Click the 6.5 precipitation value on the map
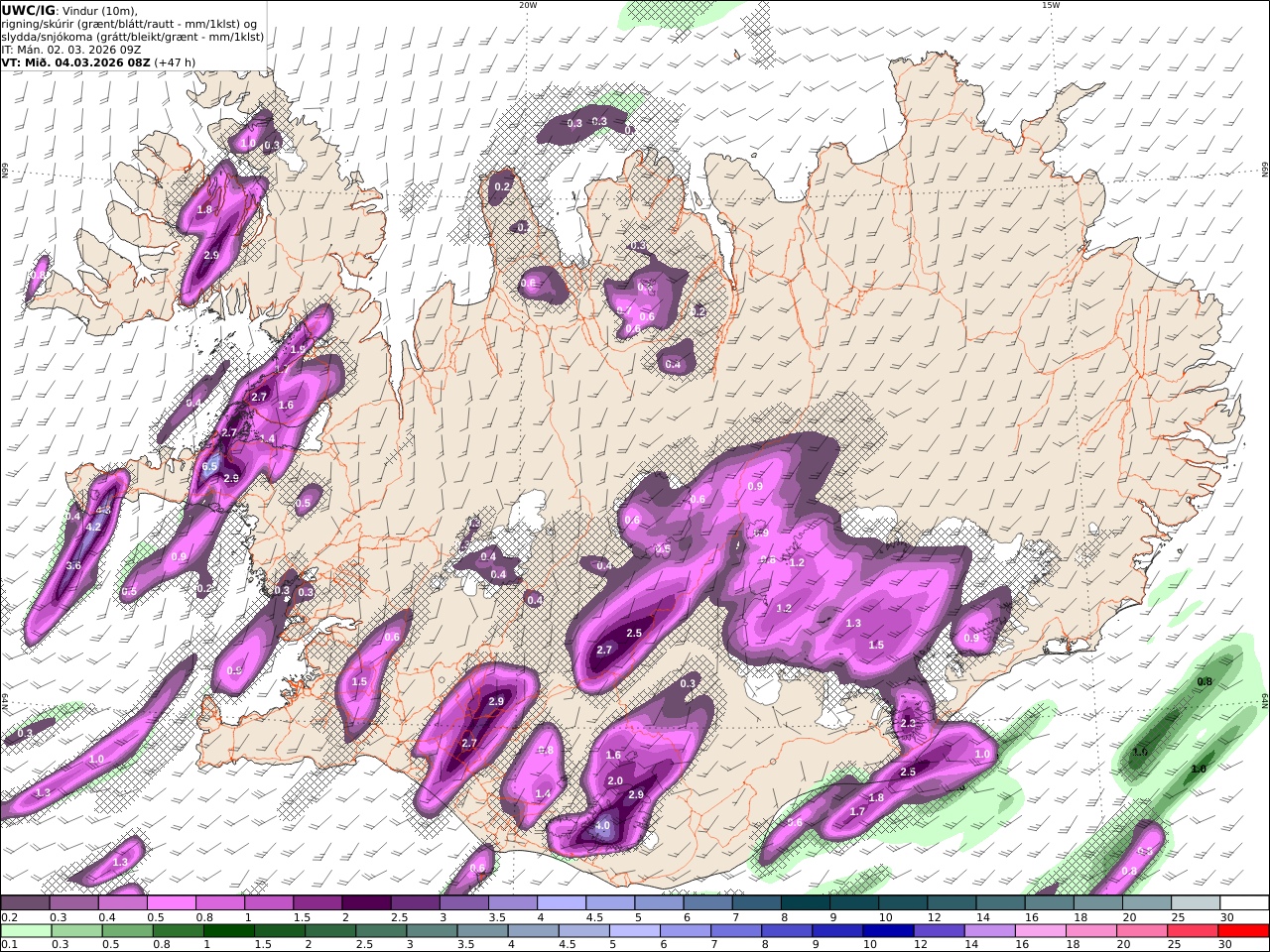This screenshot has height=952, width=1270. pyautogui.click(x=209, y=467)
